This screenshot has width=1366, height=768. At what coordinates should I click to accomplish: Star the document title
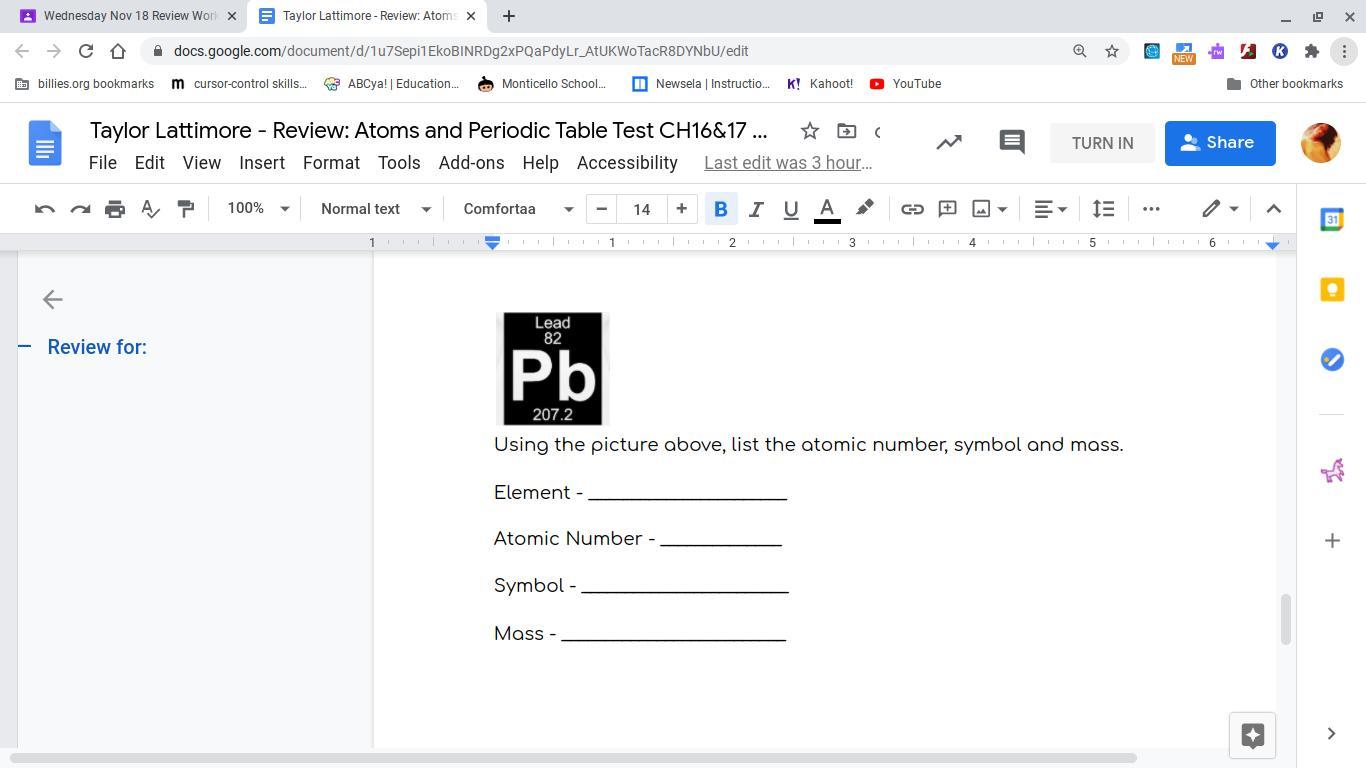point(810,131)
